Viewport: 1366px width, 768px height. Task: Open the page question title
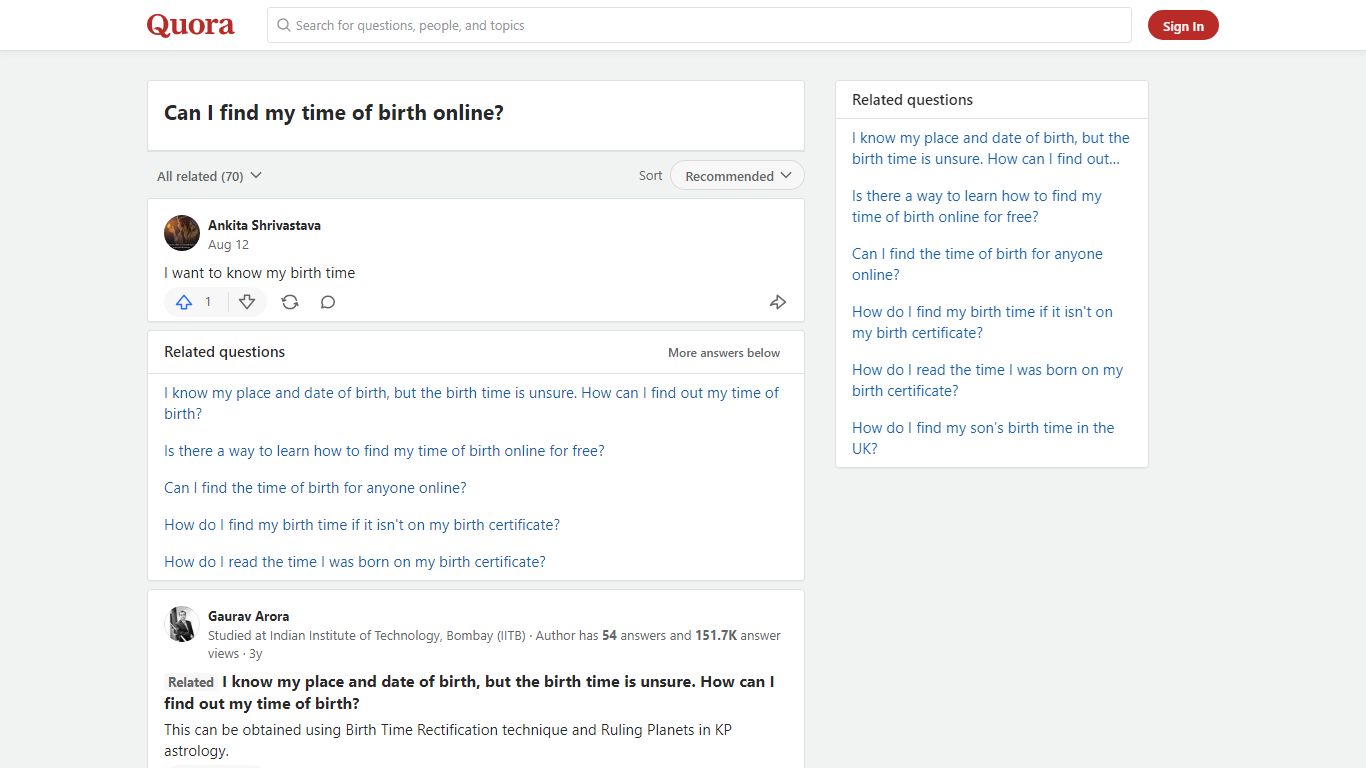(334, 113)
